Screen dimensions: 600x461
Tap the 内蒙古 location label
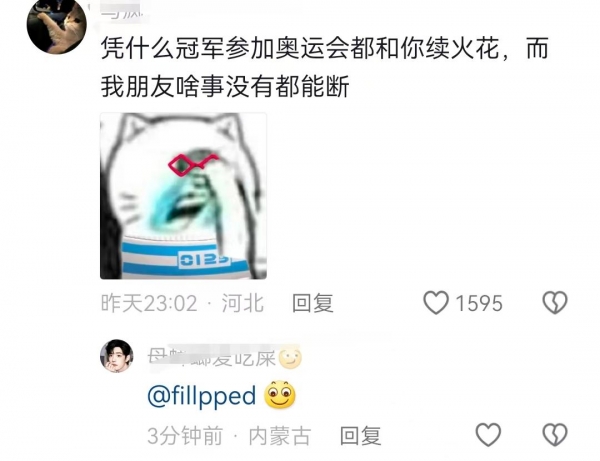(x=280, y=436)
